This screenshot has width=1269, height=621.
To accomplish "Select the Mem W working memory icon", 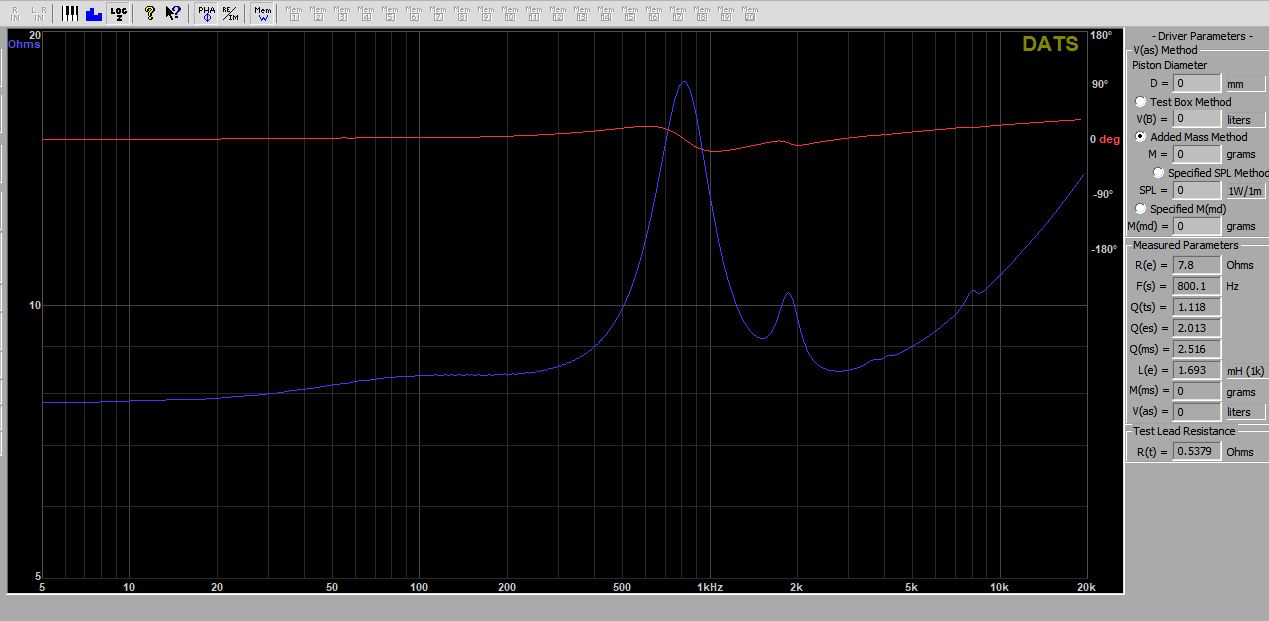I will [263, 13].
